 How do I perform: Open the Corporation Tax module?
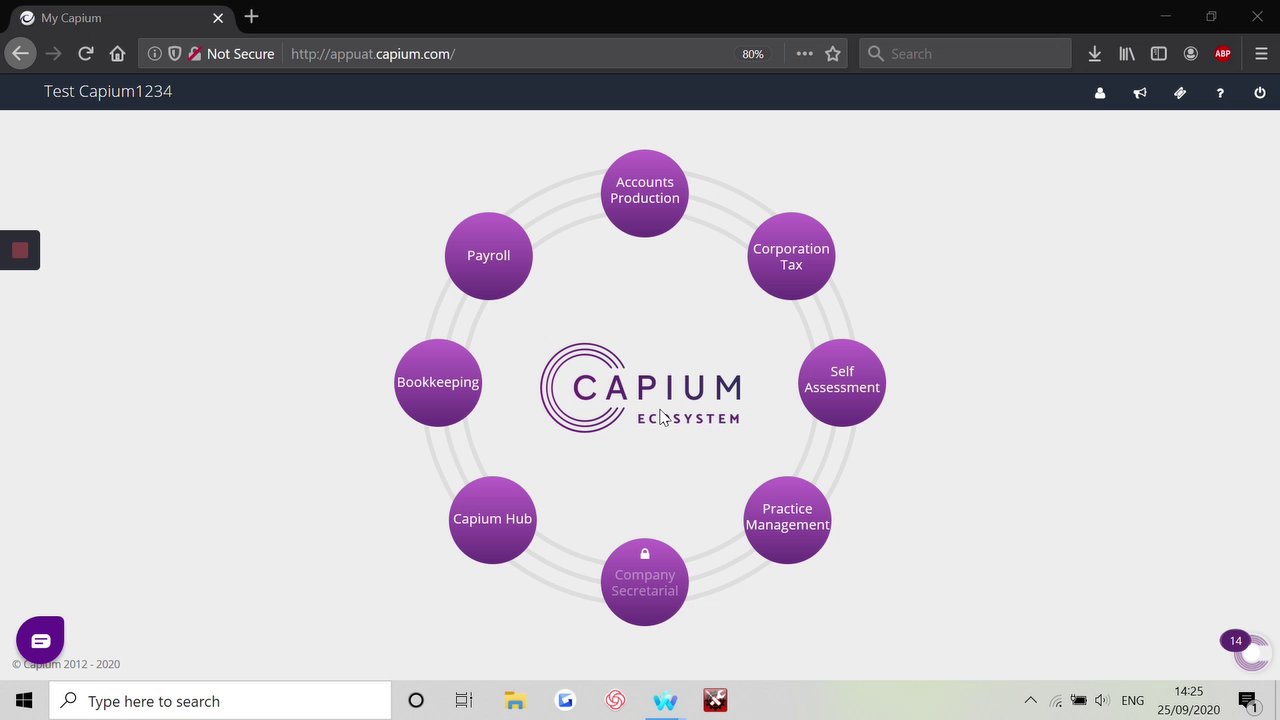point(791,256)
